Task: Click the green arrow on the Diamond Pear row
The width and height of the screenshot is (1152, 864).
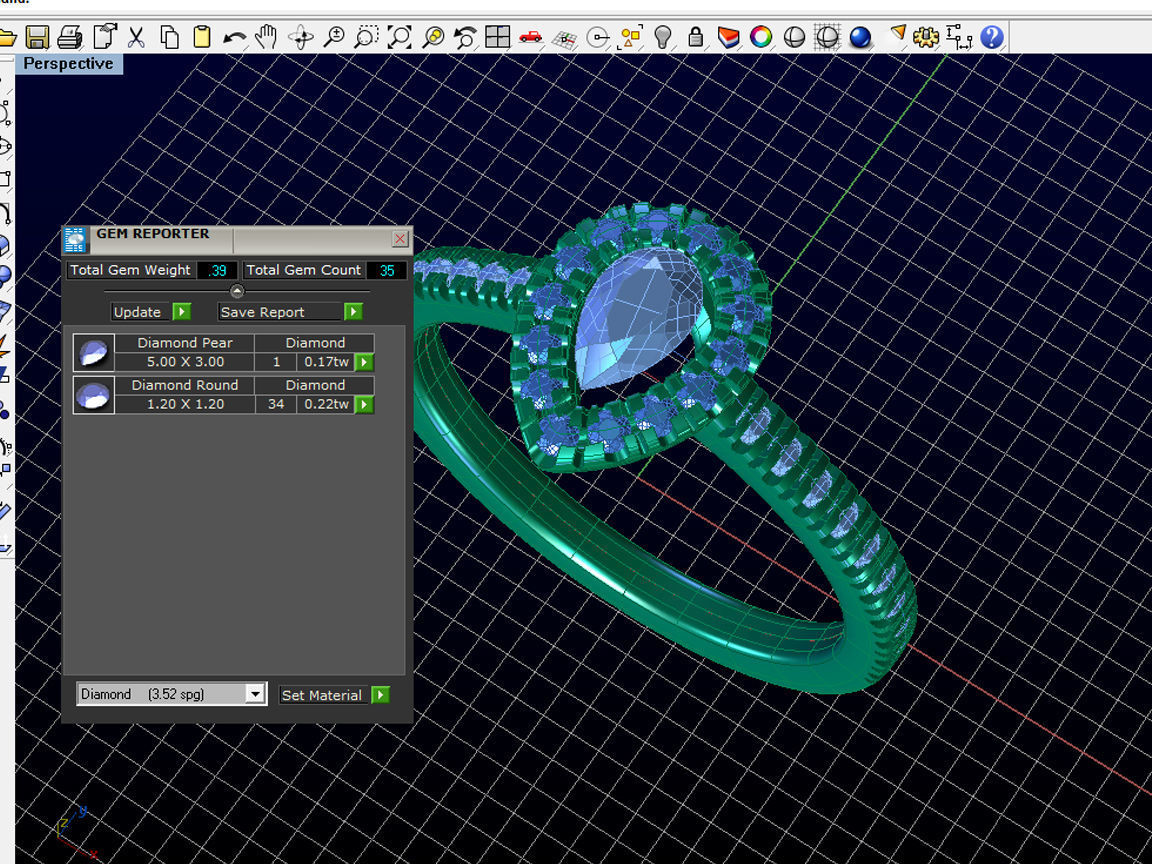Action: [x=364, y=362]
